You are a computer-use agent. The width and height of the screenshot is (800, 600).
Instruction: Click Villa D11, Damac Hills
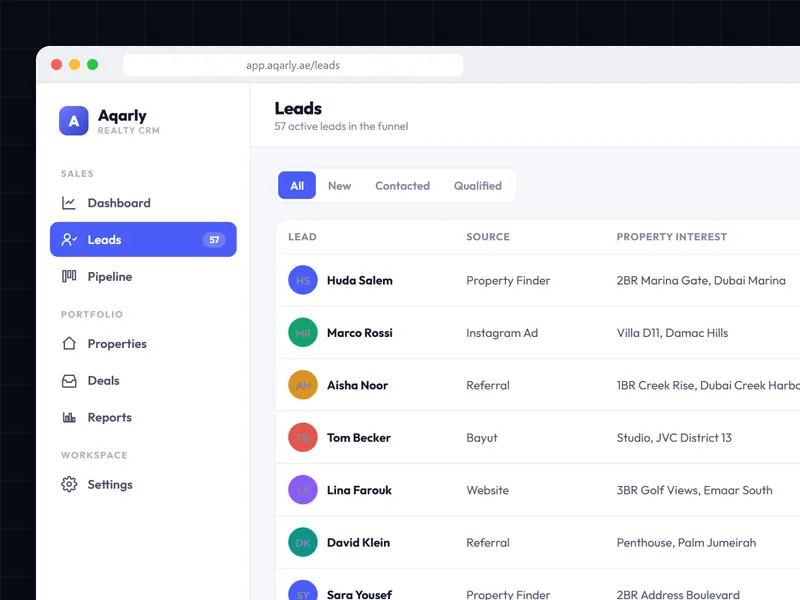point(672,333)
